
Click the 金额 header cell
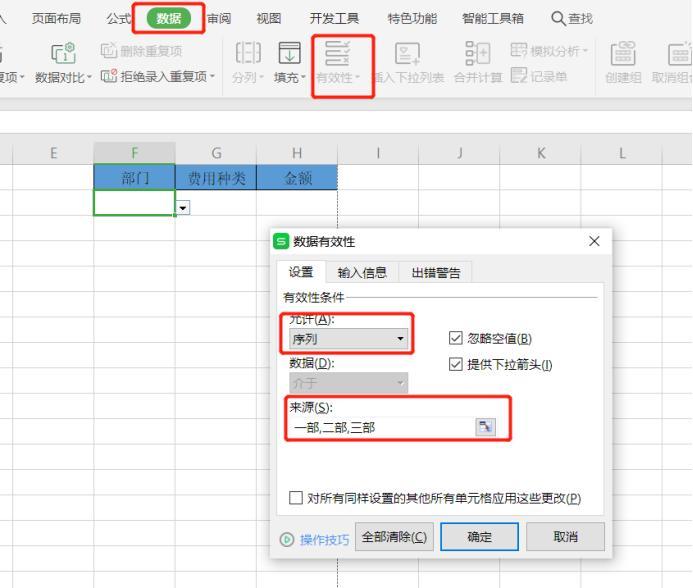click(297, 178)
